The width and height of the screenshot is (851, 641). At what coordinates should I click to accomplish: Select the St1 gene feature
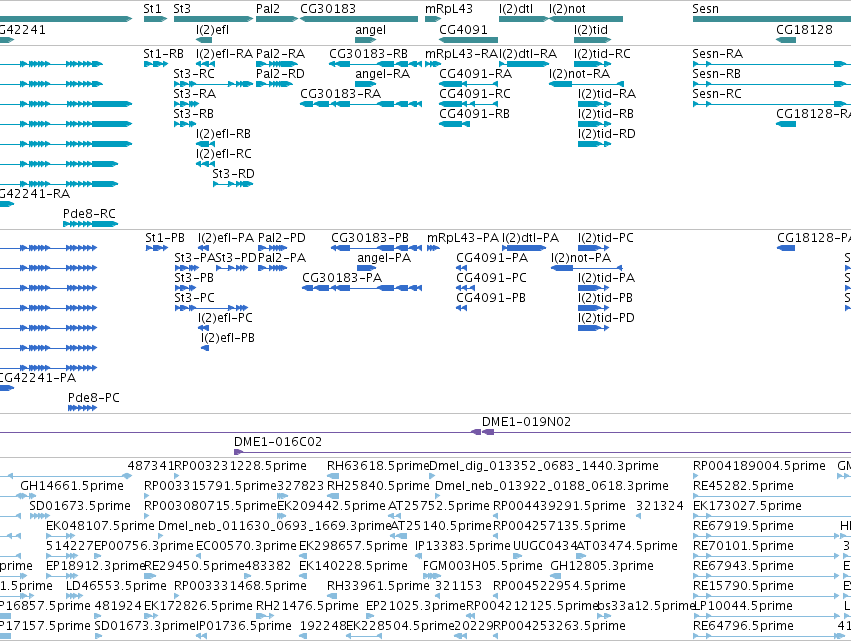tap(156, 19)
